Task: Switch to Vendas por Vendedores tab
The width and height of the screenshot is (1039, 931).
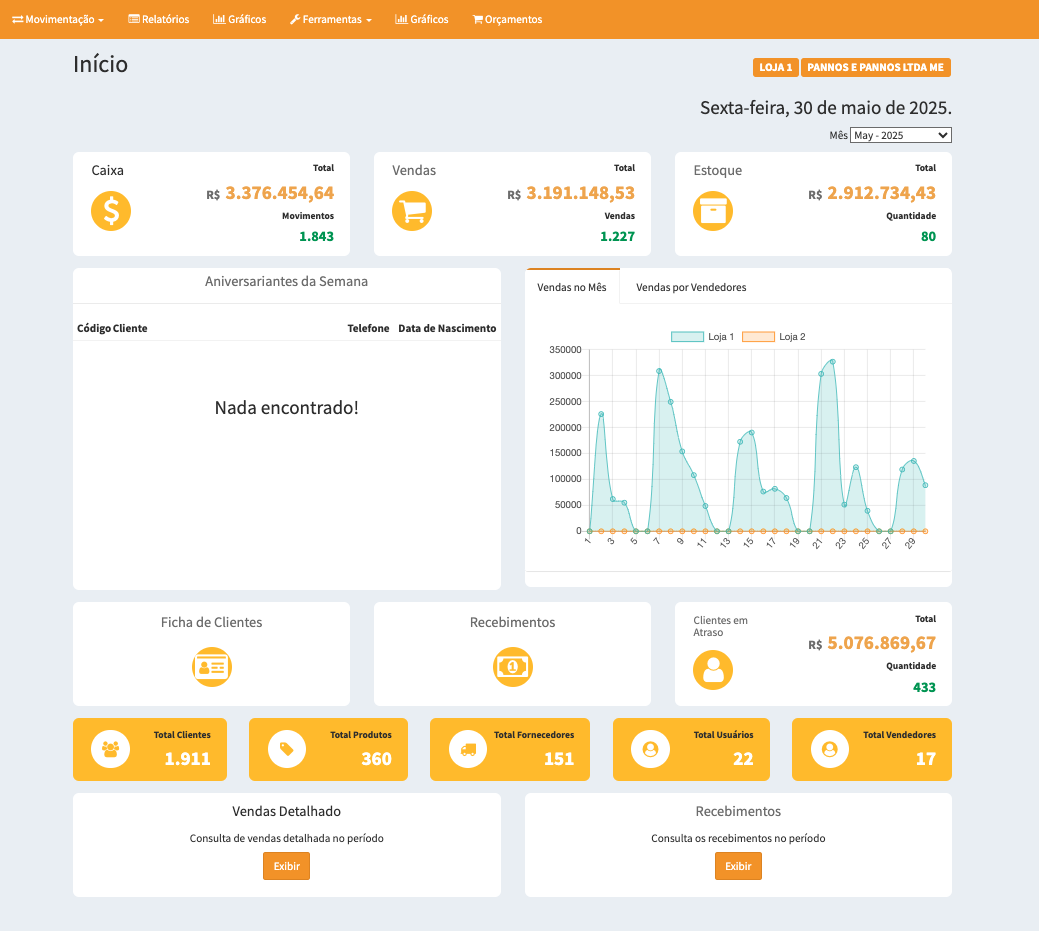Action: coord(691,287)
